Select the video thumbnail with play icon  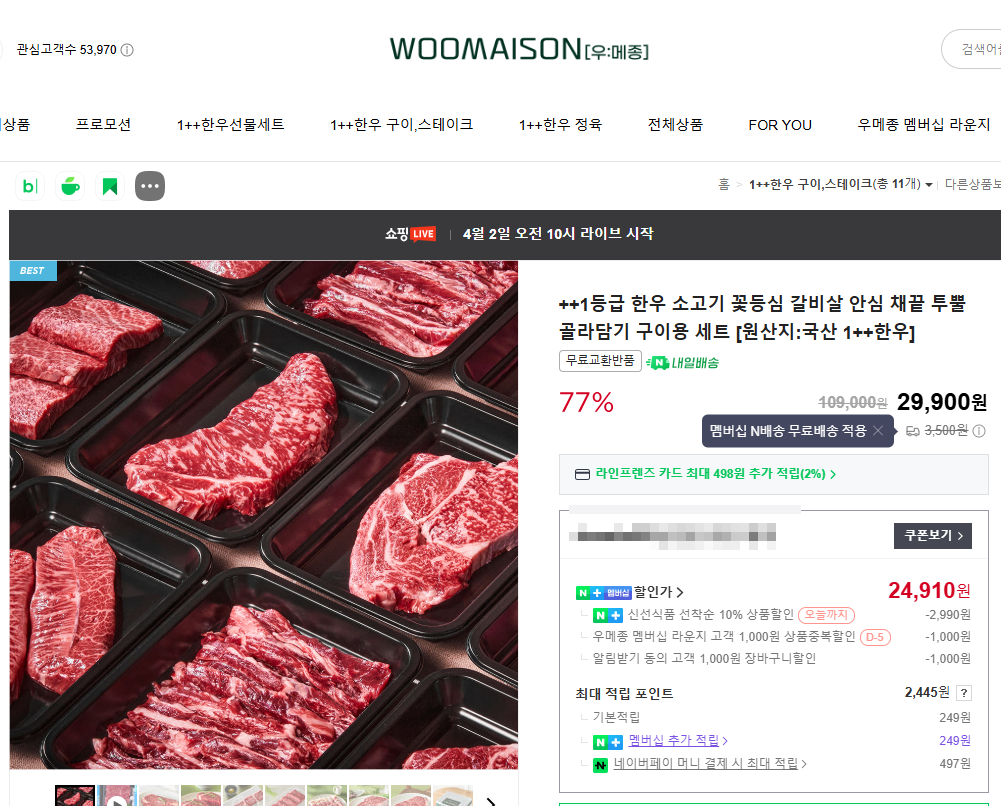[117, 796]
